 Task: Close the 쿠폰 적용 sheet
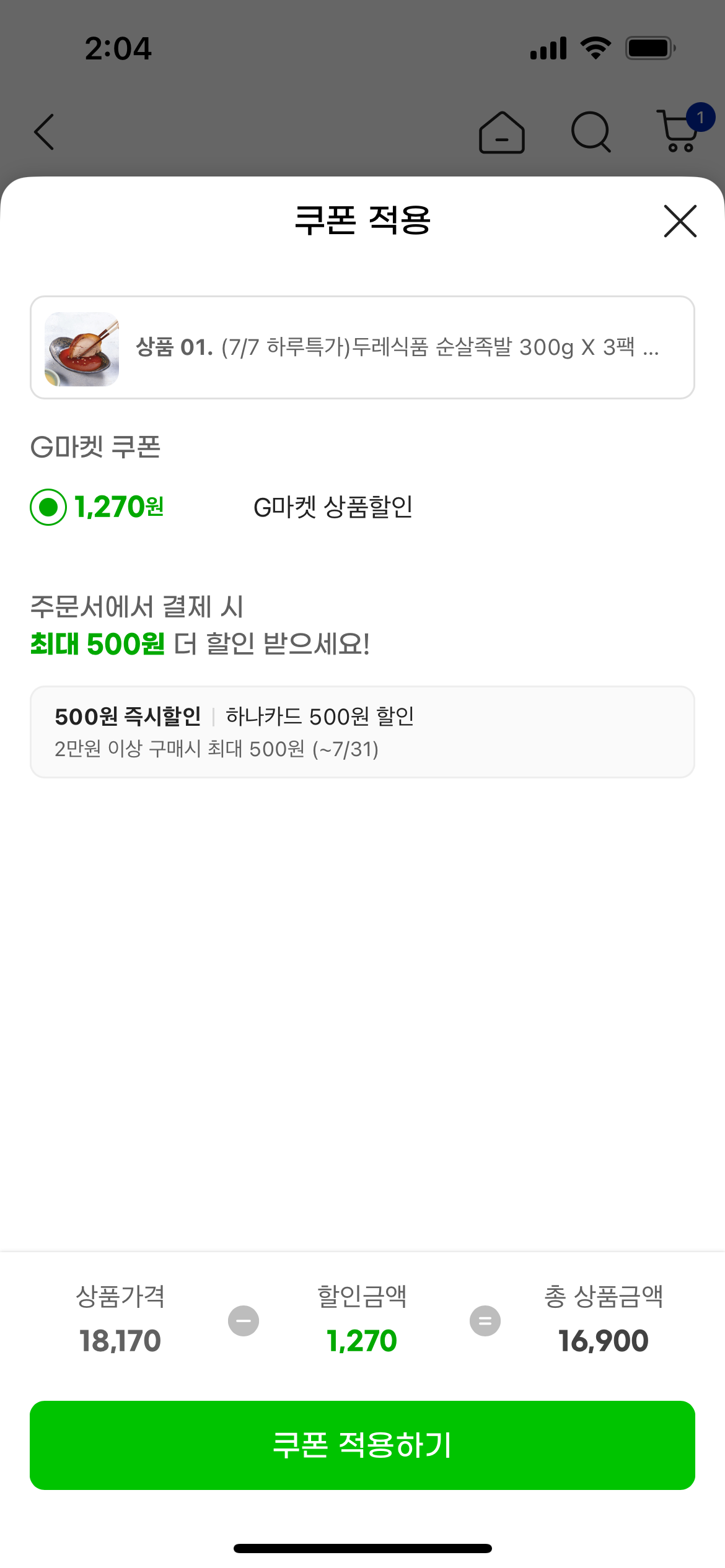click(x=680, y=221)
